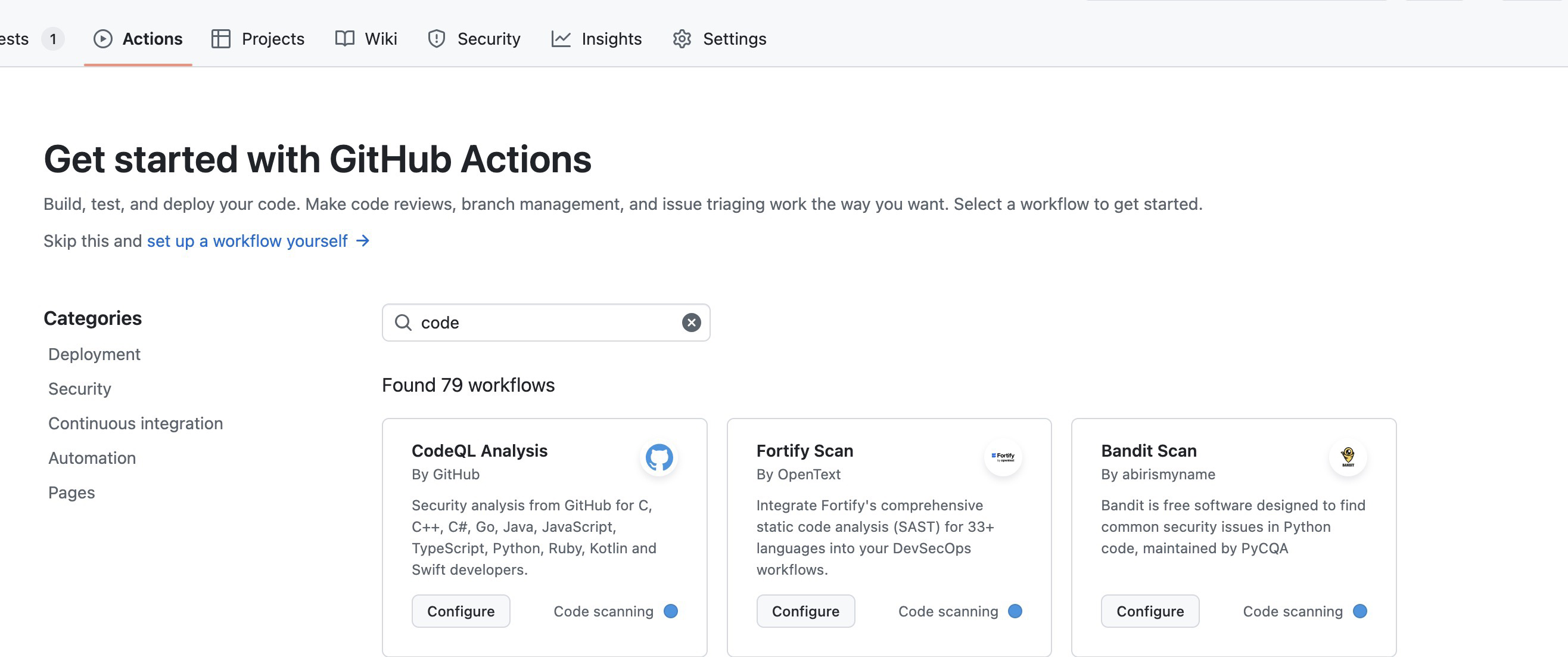Open the Projects tab

pyautogui.click(x=258, y=39)
